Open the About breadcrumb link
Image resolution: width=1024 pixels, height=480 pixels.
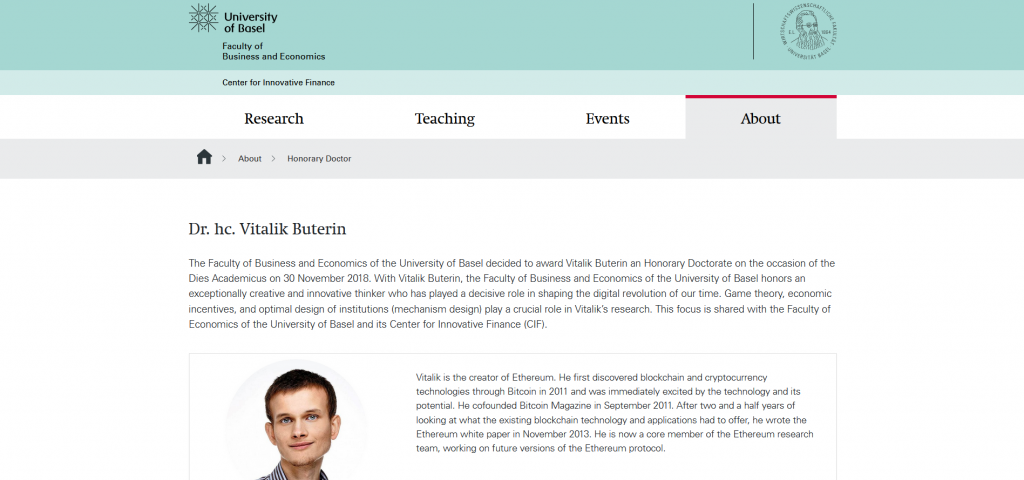249,159
